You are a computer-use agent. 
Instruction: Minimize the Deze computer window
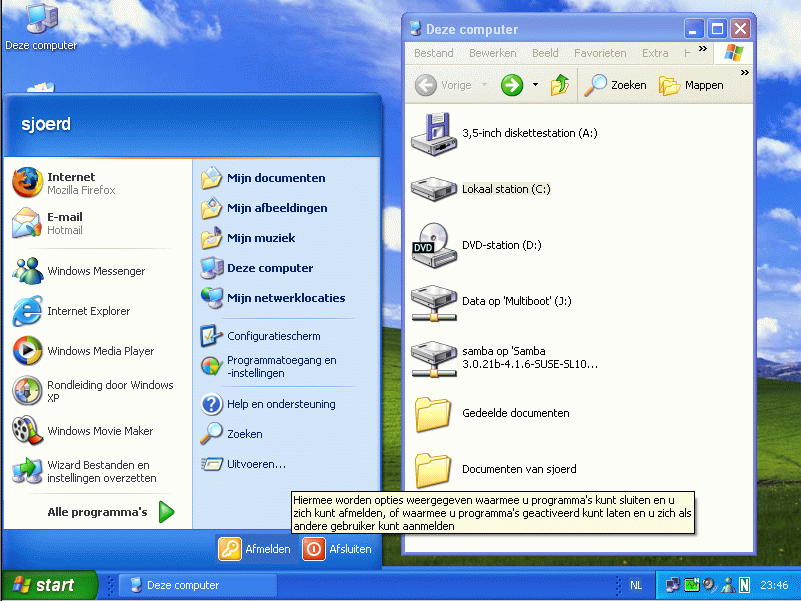pos(693,29)
